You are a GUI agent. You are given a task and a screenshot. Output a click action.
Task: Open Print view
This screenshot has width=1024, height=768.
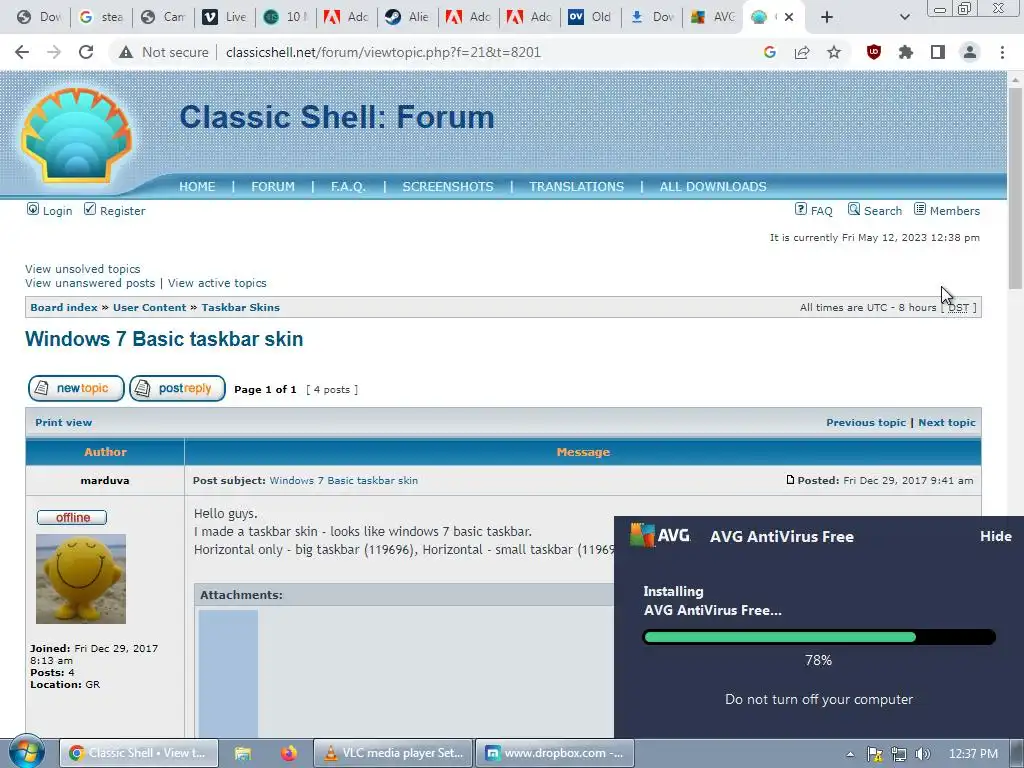pyautogui.click(x=63, y=423)
